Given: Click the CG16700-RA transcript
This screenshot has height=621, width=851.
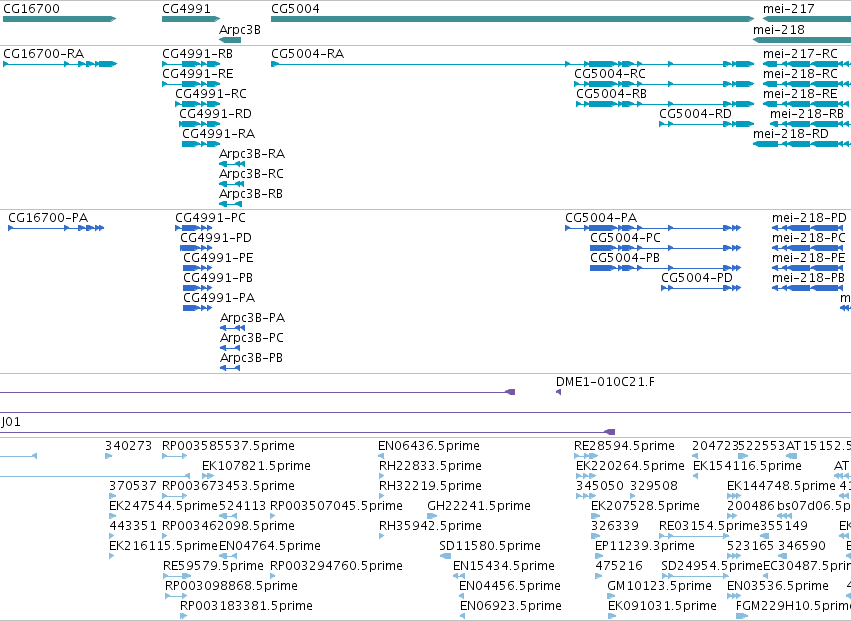Looking at the screenshot, I should pyautogui.click(x=60, y=64).
